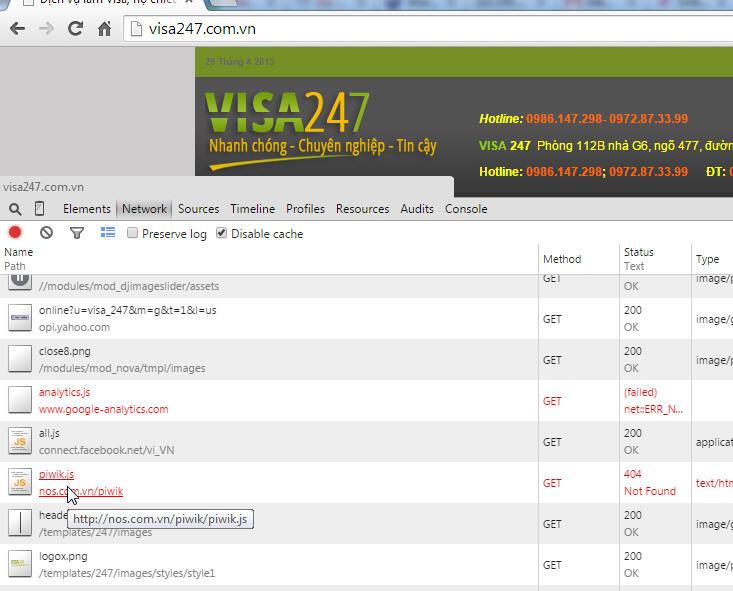Reload the page with refresh icon

[75, 29]
